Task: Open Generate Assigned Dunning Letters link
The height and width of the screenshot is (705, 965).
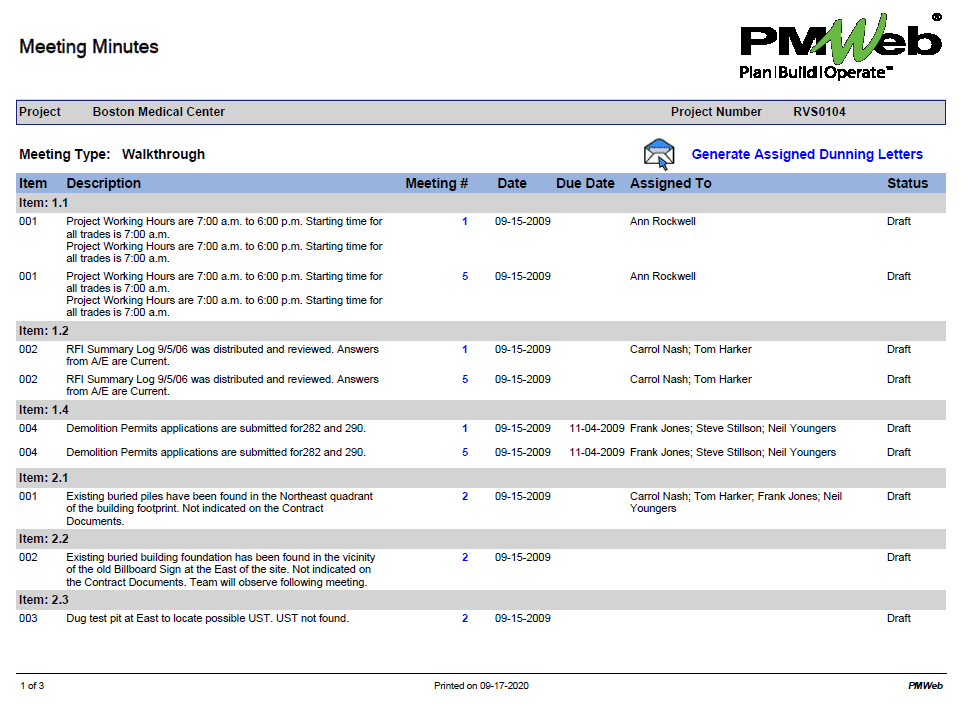Action: point(807,154)
